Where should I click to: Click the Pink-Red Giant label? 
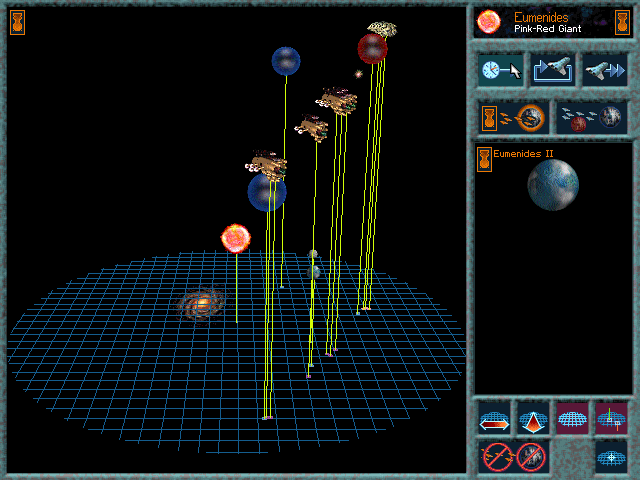pyautogui.click(x=547, y=29)
